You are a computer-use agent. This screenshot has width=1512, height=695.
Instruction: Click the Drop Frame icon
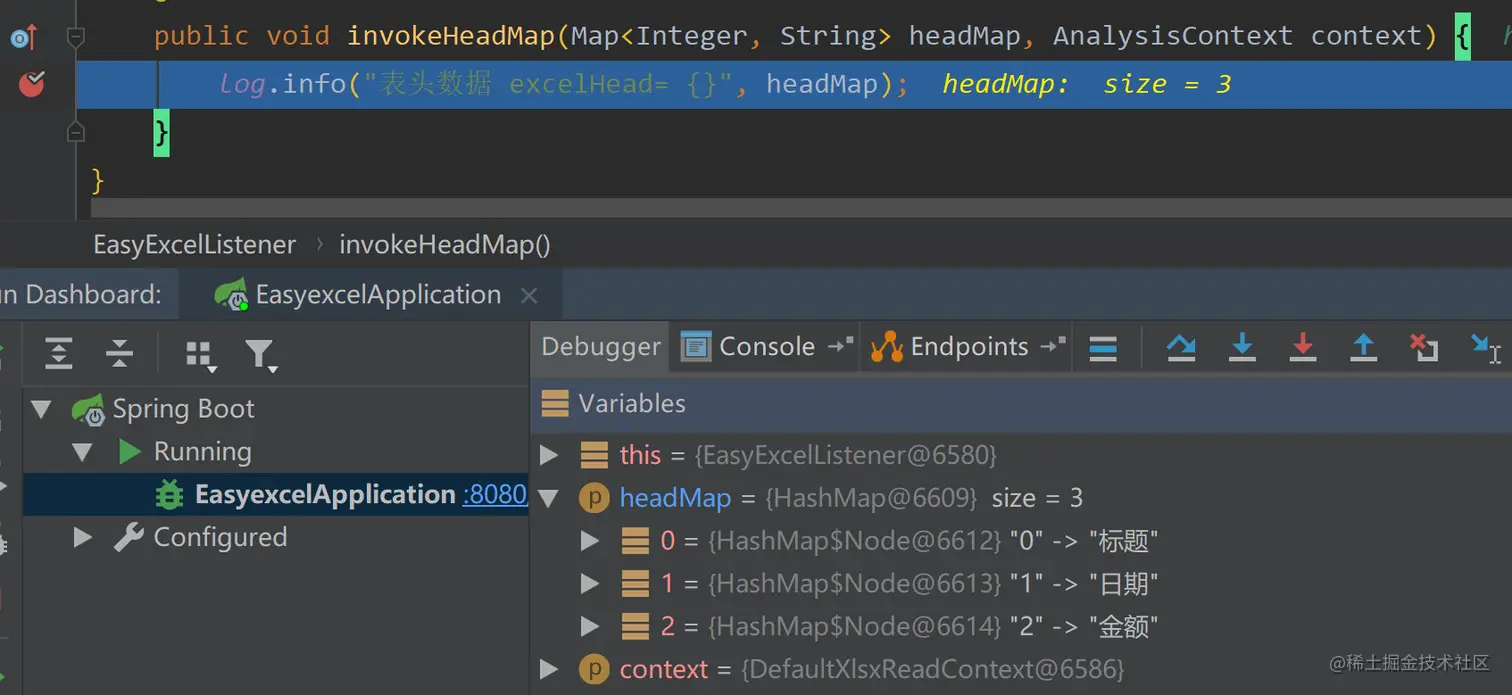pyautogui.click(x=1423, y=347)
